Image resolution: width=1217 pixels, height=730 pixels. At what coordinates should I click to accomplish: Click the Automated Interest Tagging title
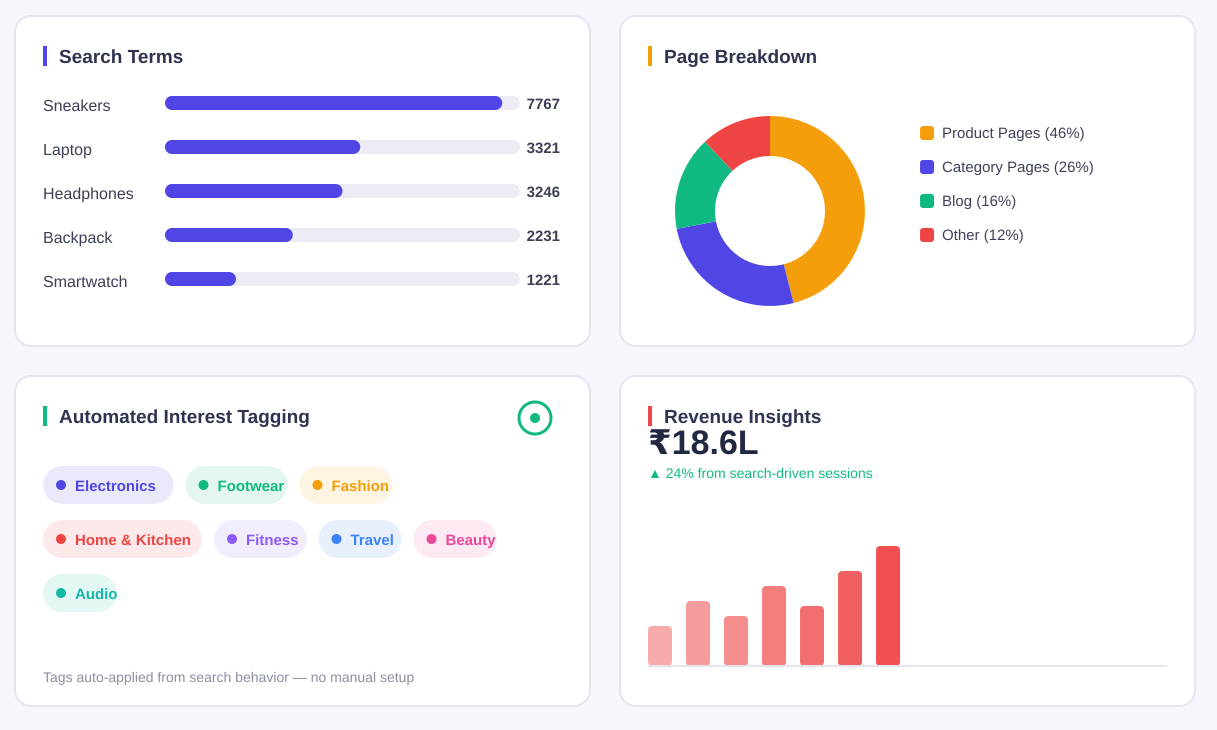[x=184, y=417]
